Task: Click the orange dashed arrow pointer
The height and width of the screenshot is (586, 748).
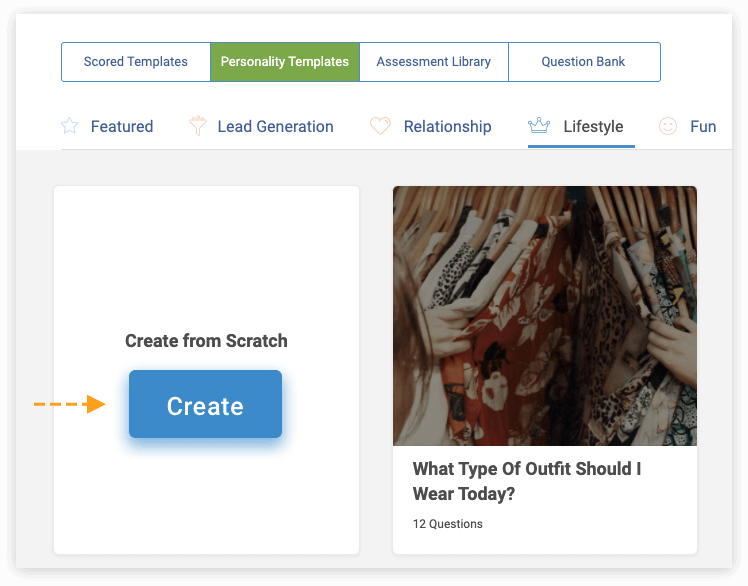Action: click(x=70, y=404)
